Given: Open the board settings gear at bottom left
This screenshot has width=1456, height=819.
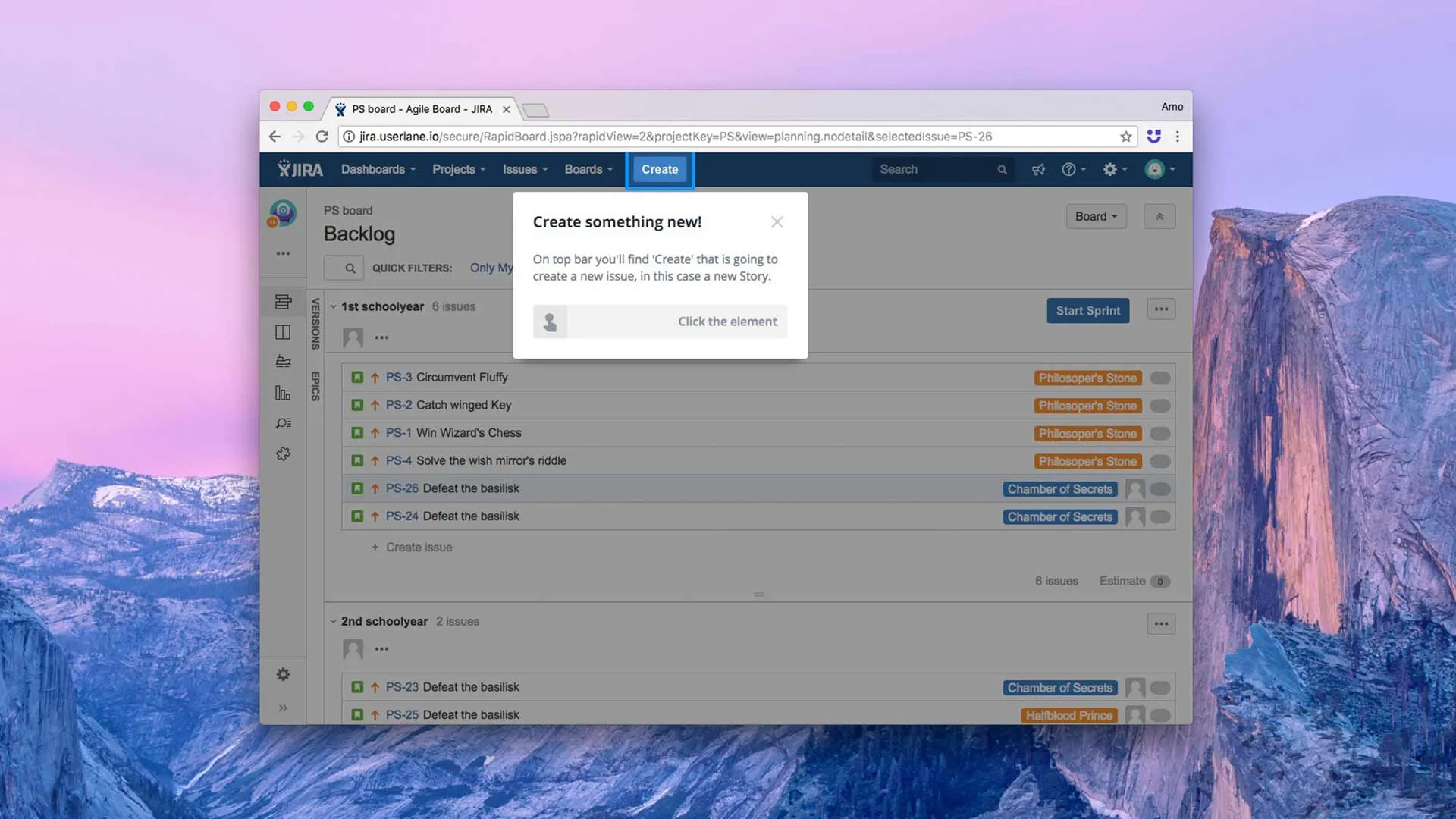Looking at the screenshot, I should pos(283,673).
